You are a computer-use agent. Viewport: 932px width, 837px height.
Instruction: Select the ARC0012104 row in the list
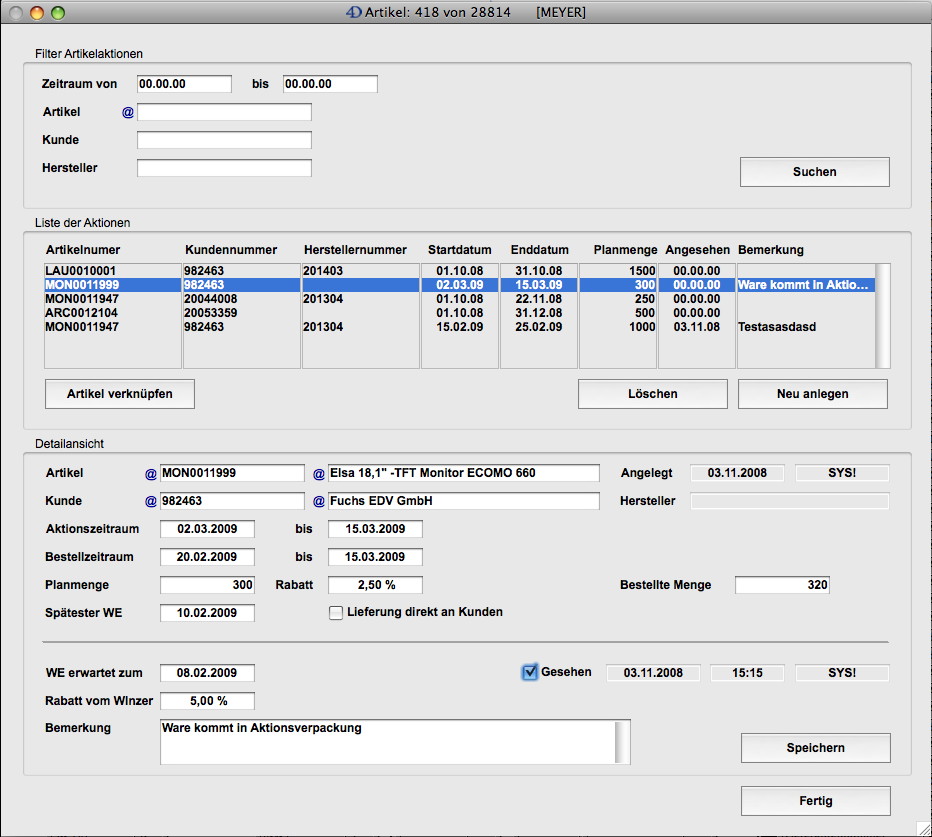pyautogui.click(x=80, y=313)
